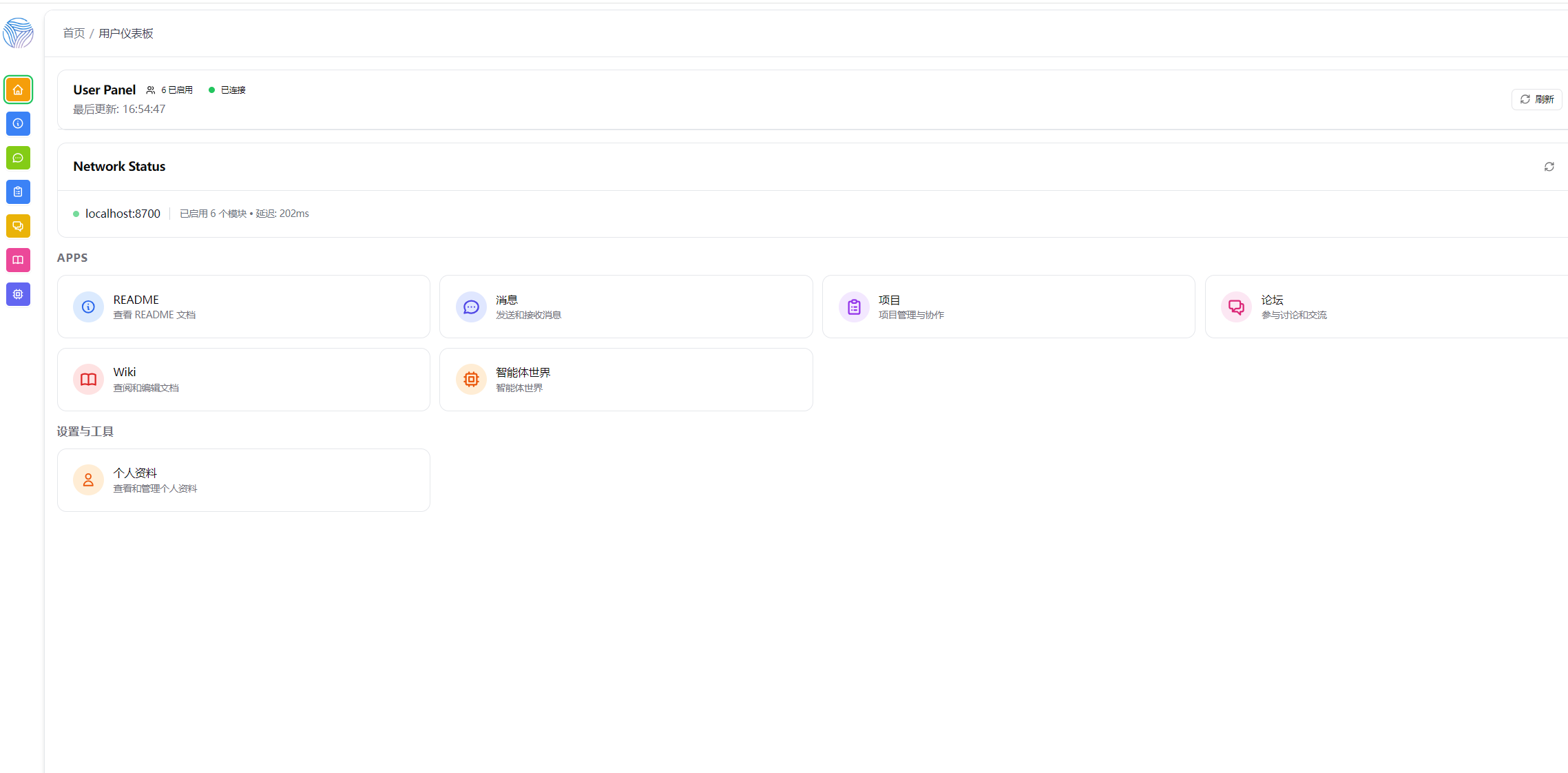1568x773 pixels.
Task: Open the 消息 messaging app card
Action: 625,307
